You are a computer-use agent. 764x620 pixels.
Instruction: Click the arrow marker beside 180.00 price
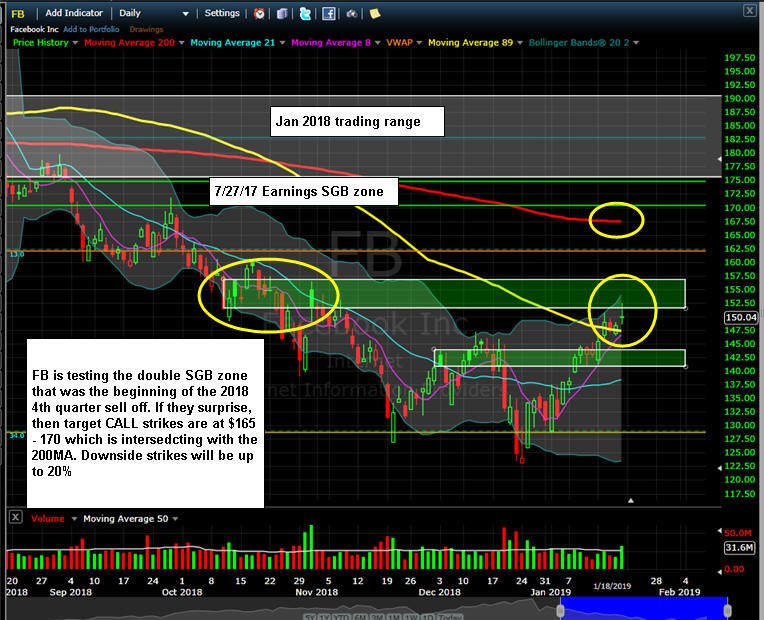coord(719,159)
